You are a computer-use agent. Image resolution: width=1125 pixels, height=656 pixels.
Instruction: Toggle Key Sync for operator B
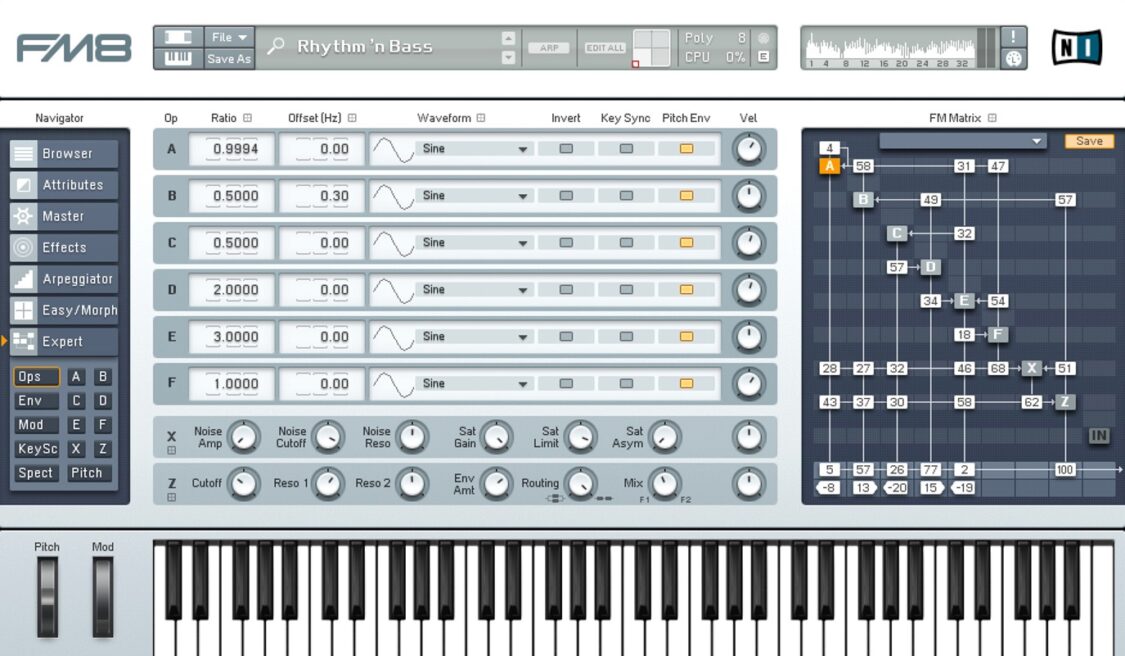(x=625, y=195)
